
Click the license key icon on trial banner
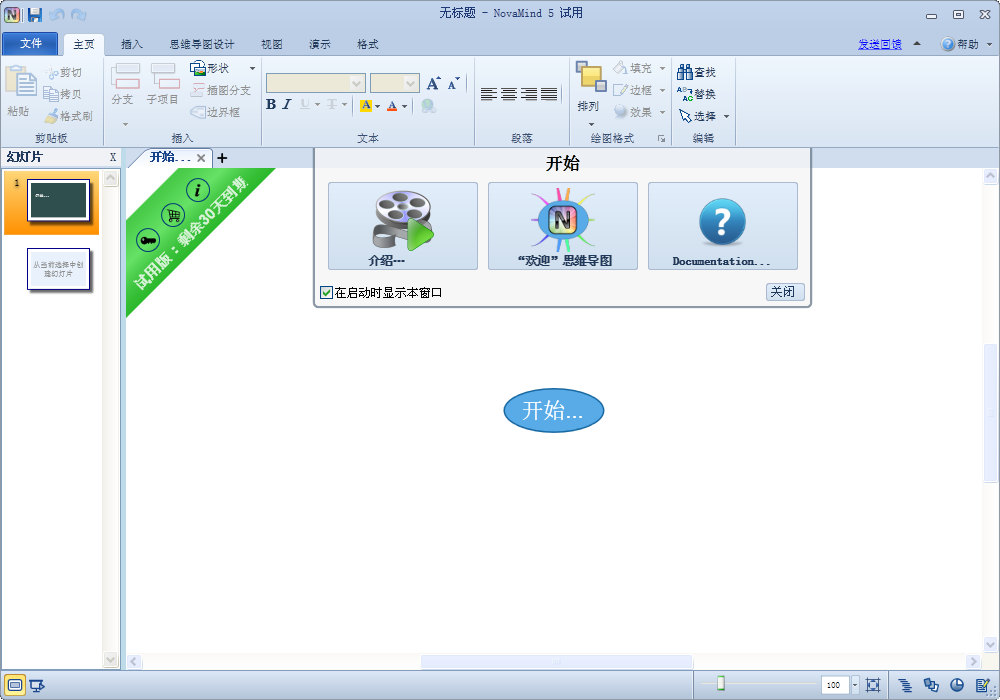coord(148,240)
